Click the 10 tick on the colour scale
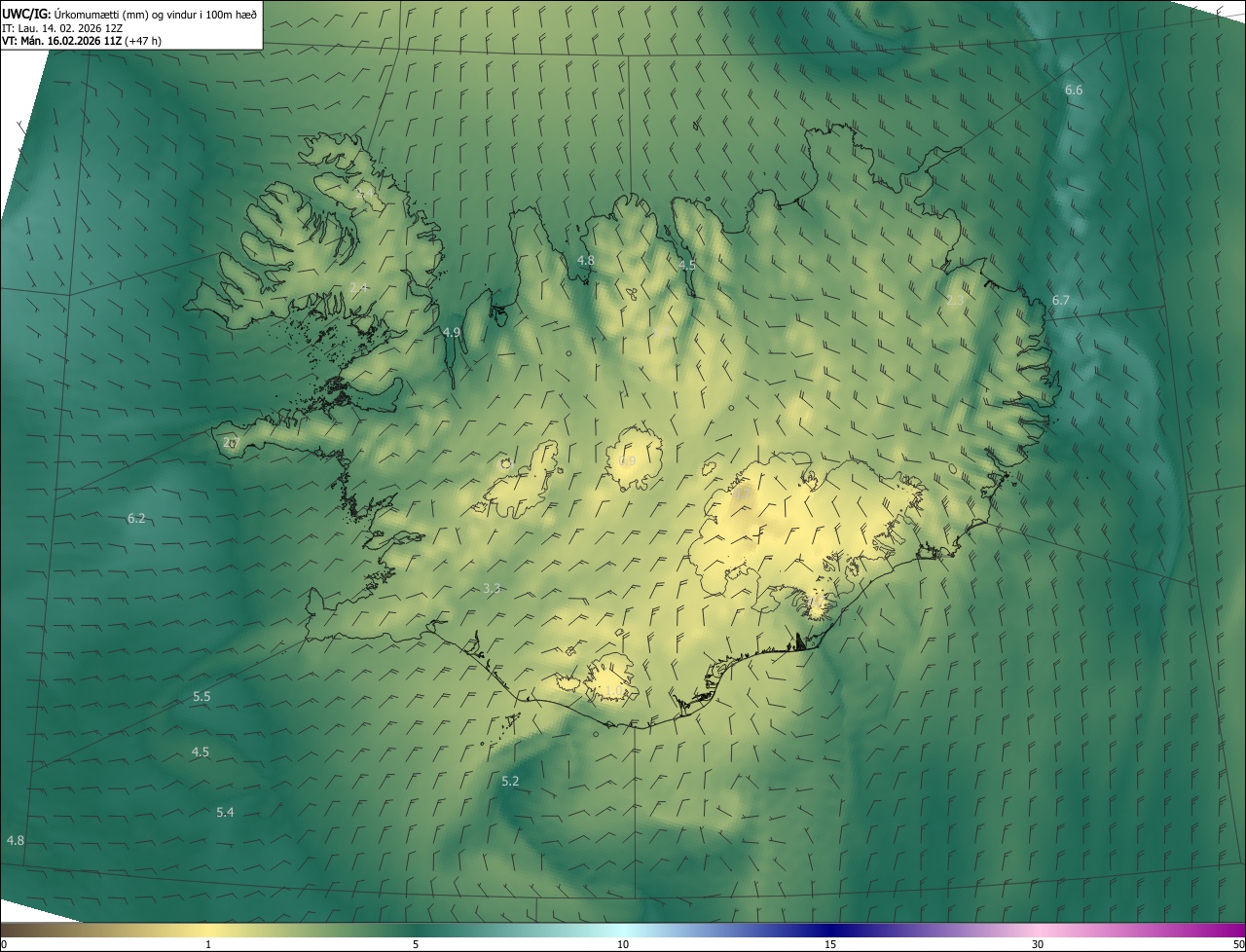1246x952 pixels. (623, 944)
